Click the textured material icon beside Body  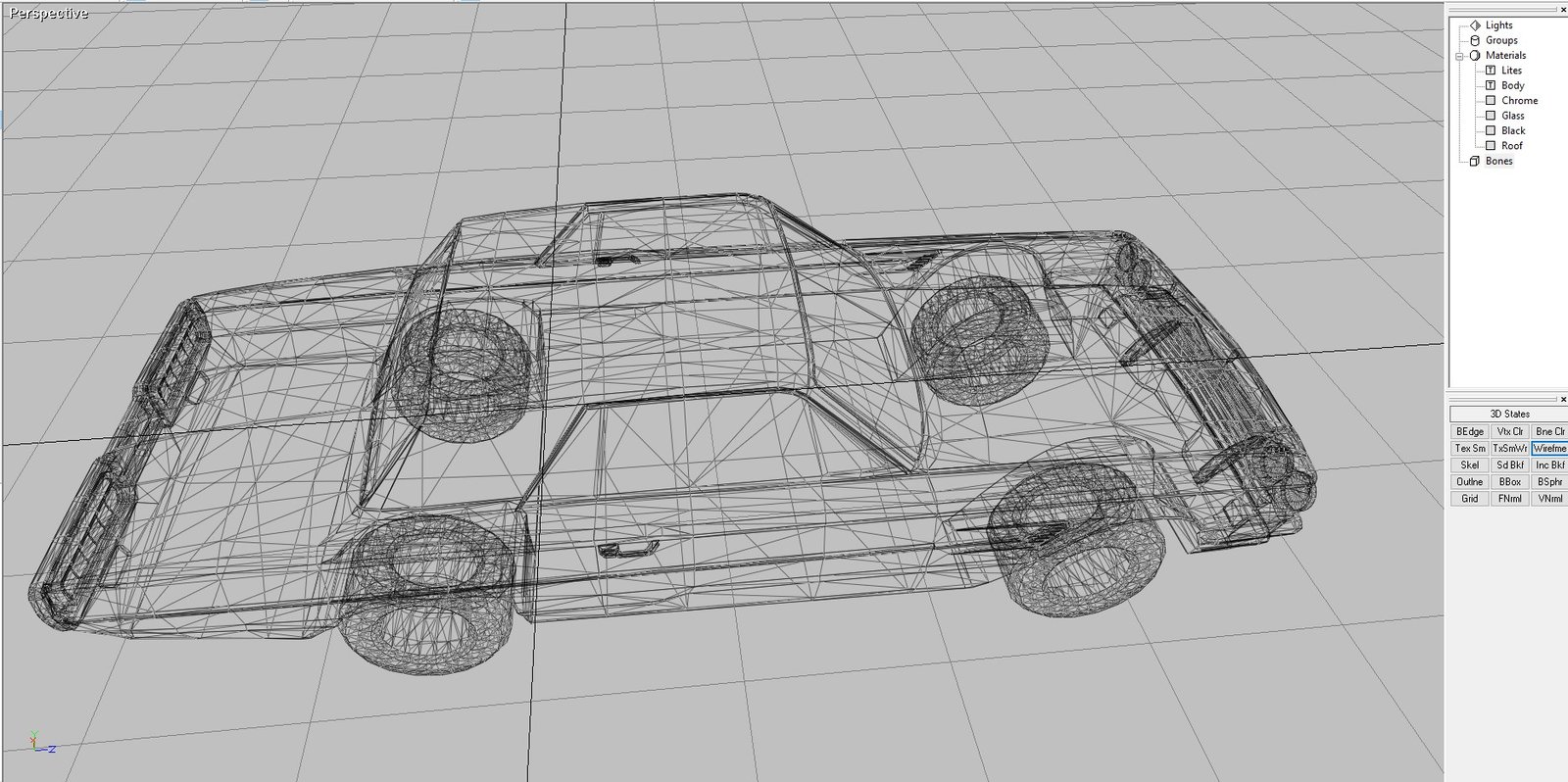(x=1491, y=85)
